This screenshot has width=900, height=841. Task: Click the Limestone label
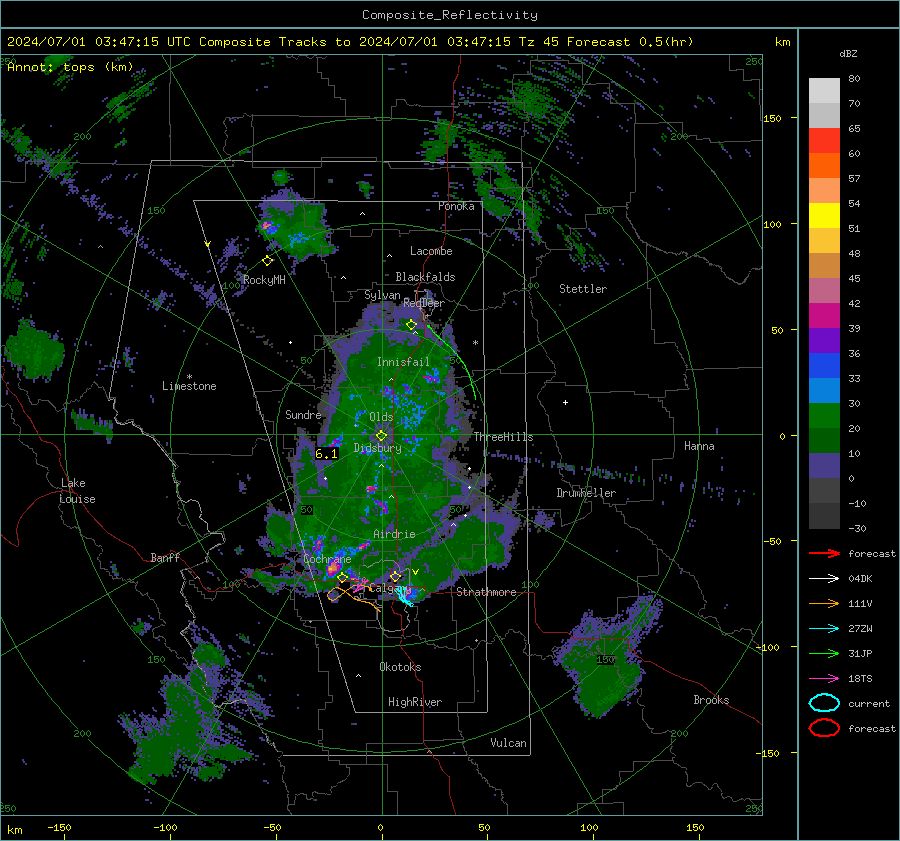click(x=189, y=386)
